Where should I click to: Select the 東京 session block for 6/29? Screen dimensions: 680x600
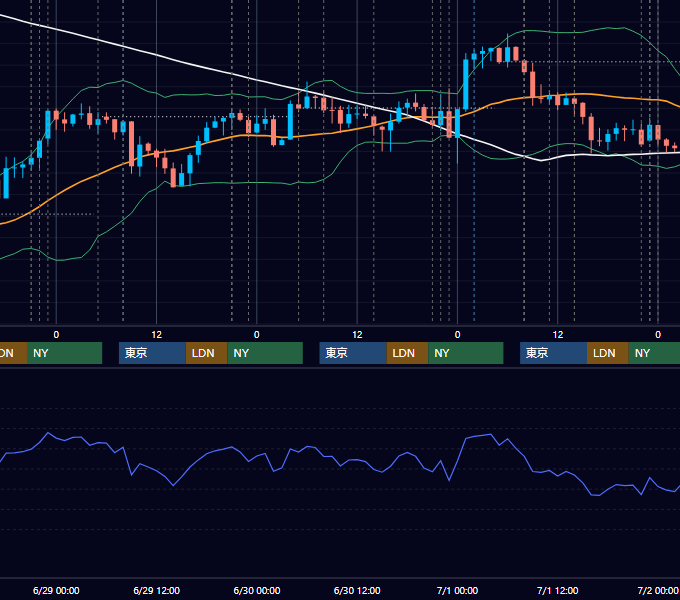tap(152, 353)
